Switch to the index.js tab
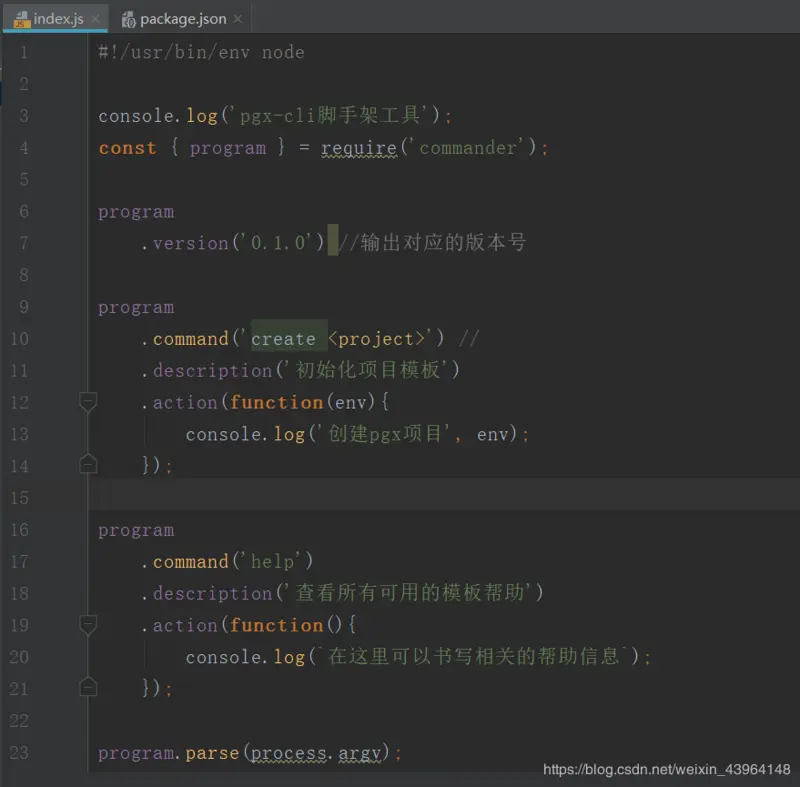This screenshot has height=787, width=800. (x=55, y=19)
